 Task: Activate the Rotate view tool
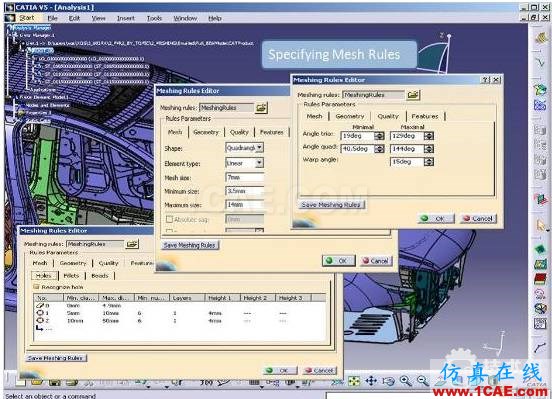(388, 381)
